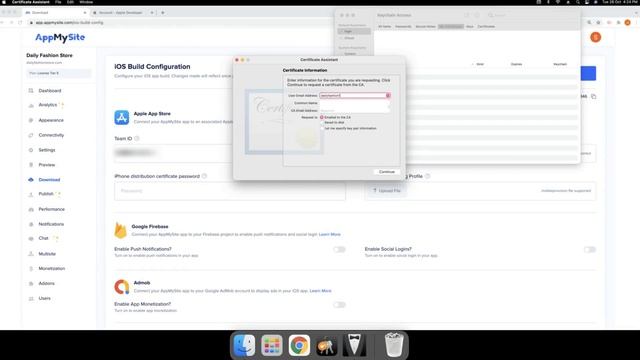Click info icon next to Team ID
The width and height of the screenshot is (640, 360).
pos(137,138)
